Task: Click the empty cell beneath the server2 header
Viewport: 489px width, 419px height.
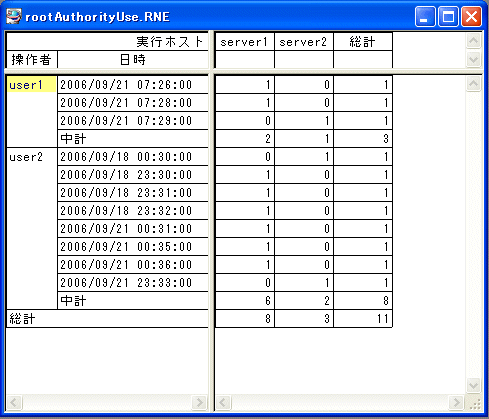Action: click(304, 60)
